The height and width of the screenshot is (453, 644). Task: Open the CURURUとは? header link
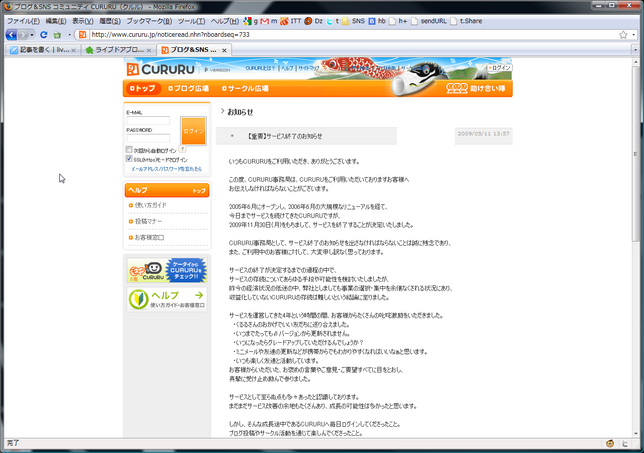coord(260,68)
